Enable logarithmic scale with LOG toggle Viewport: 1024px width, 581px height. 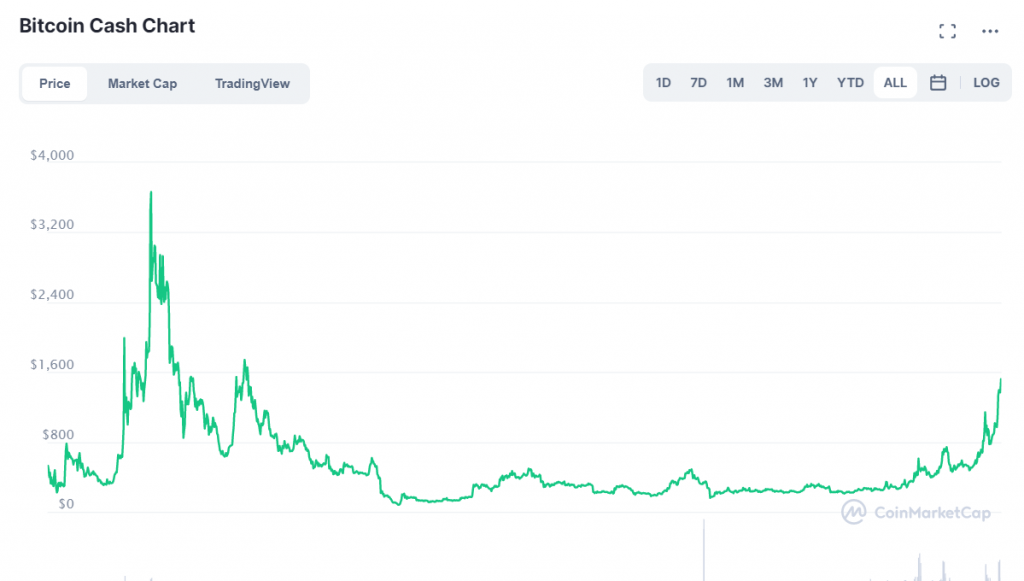click(986, 82)
